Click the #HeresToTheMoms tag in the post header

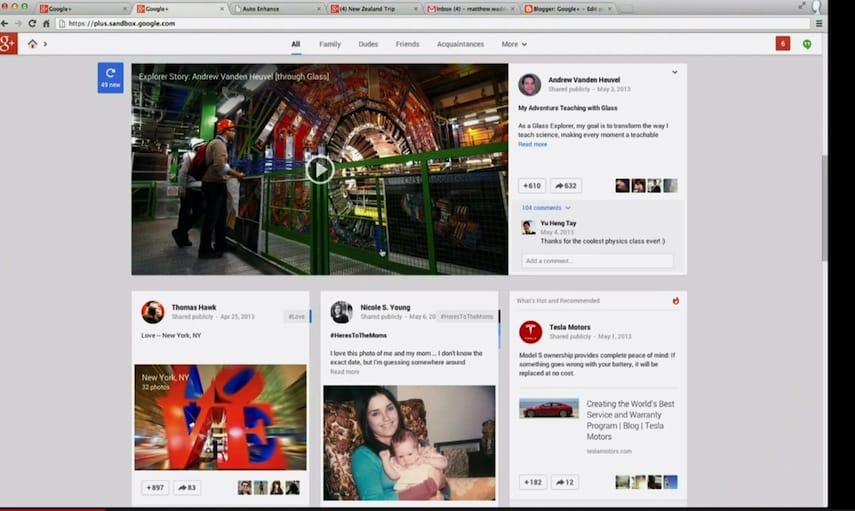467,316
